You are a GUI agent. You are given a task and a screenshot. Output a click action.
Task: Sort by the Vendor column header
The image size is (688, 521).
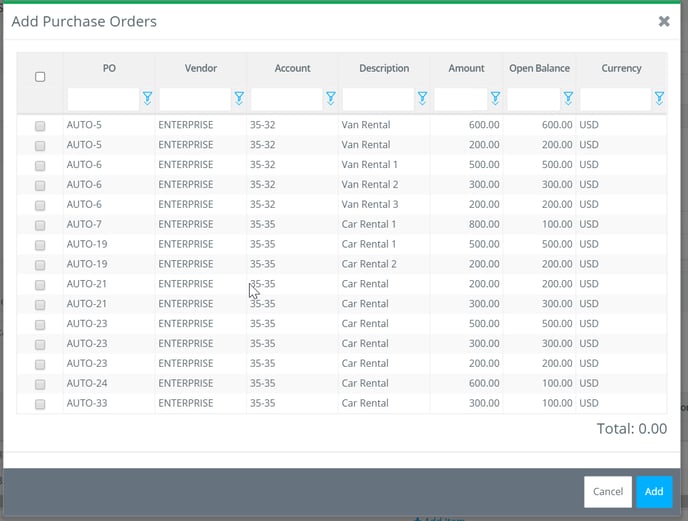[201, 68]
